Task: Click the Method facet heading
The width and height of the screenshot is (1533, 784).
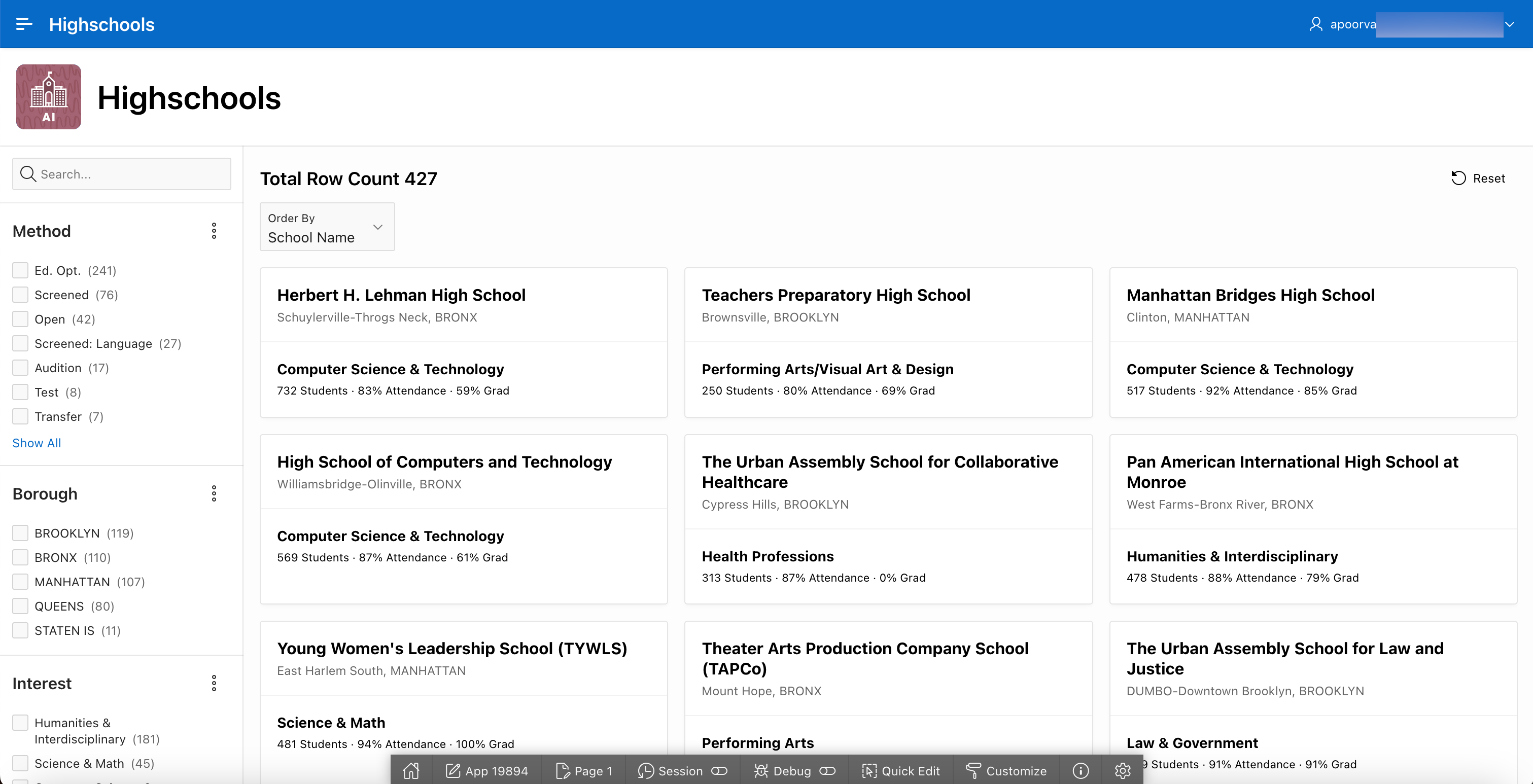Action: coord(42,231)
